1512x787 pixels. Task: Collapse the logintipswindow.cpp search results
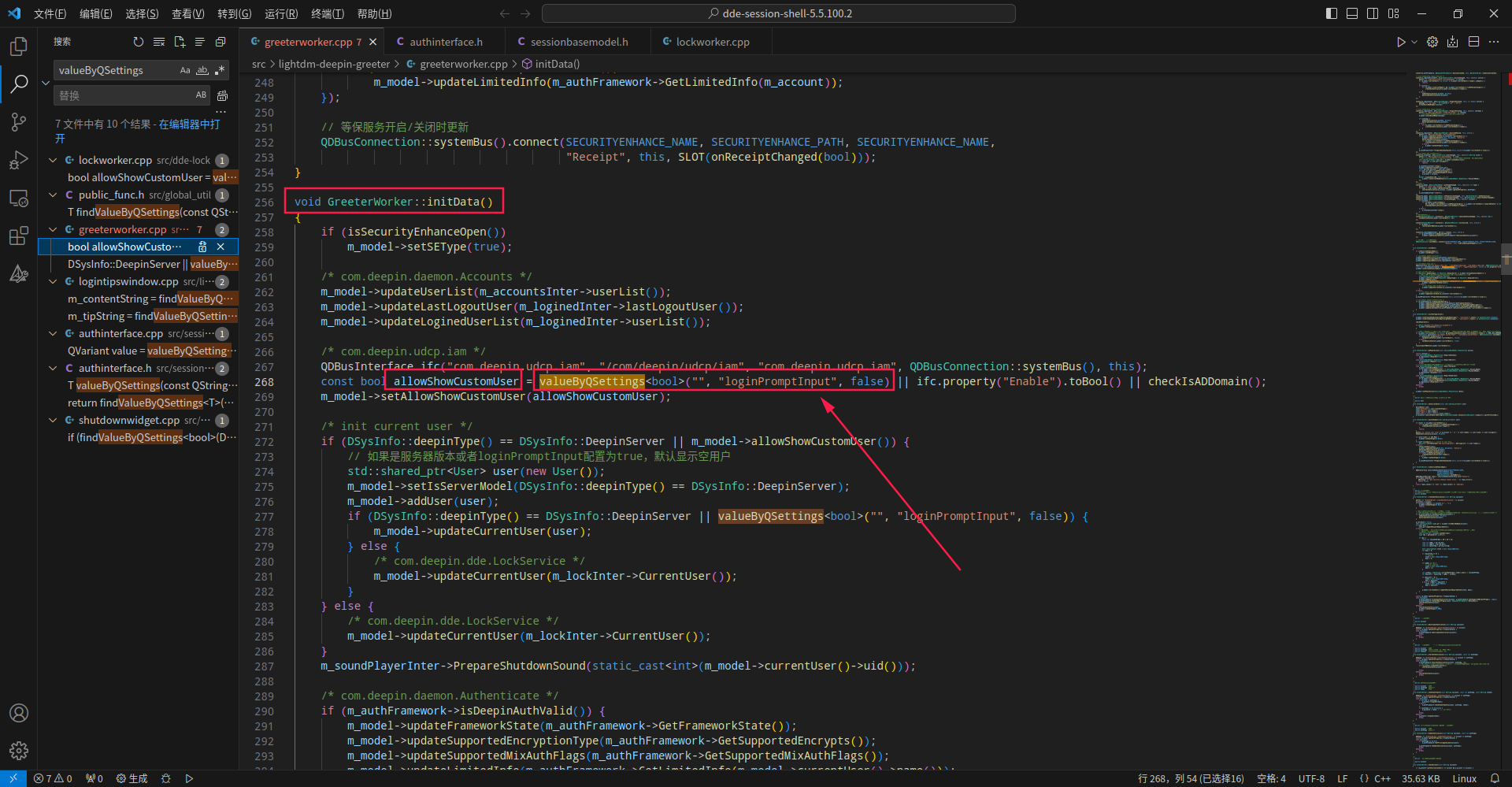pos(53,281)
